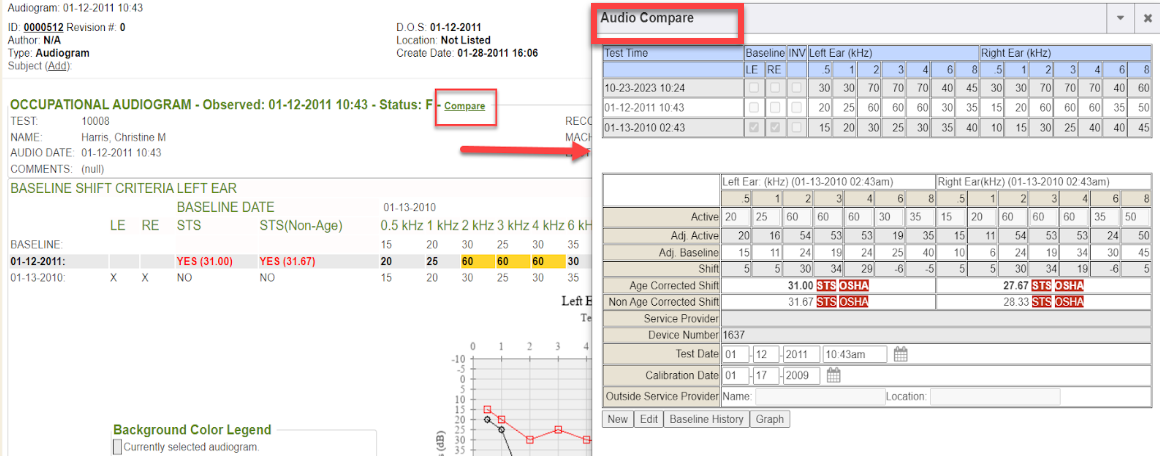1160x456 pixels.
Task: Click the Add subject link
Action: [58, 65]
